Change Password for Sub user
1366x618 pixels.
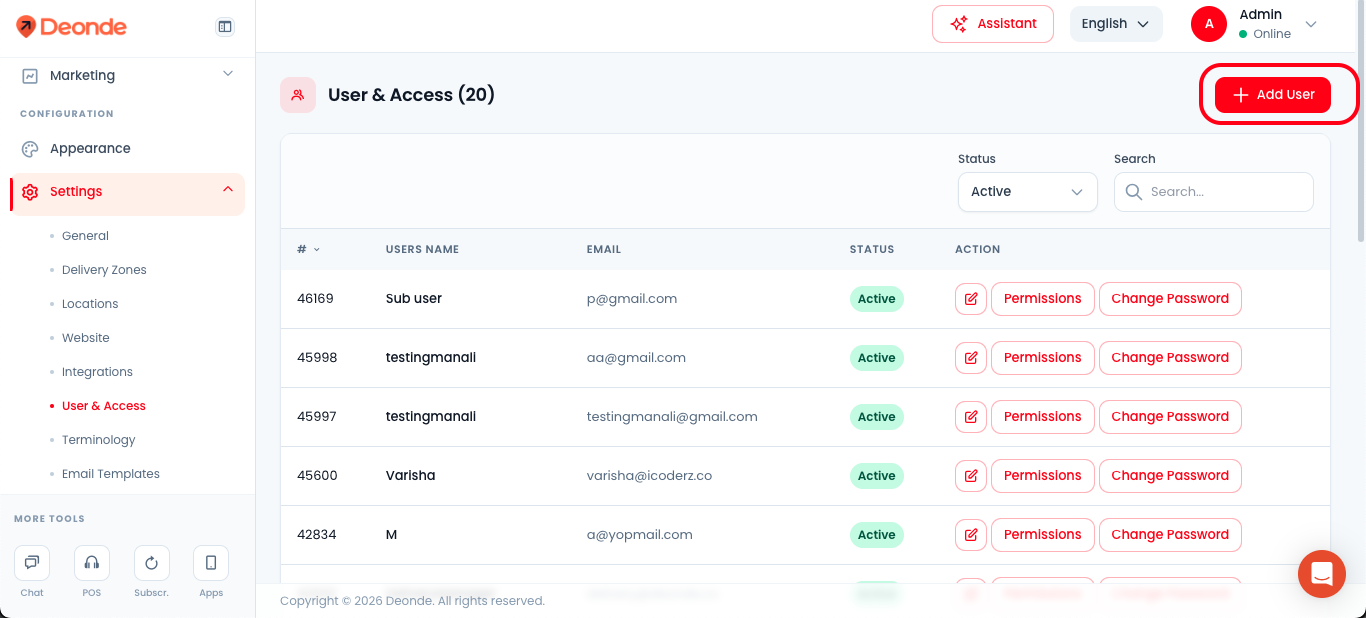(x=1170, y=299)
